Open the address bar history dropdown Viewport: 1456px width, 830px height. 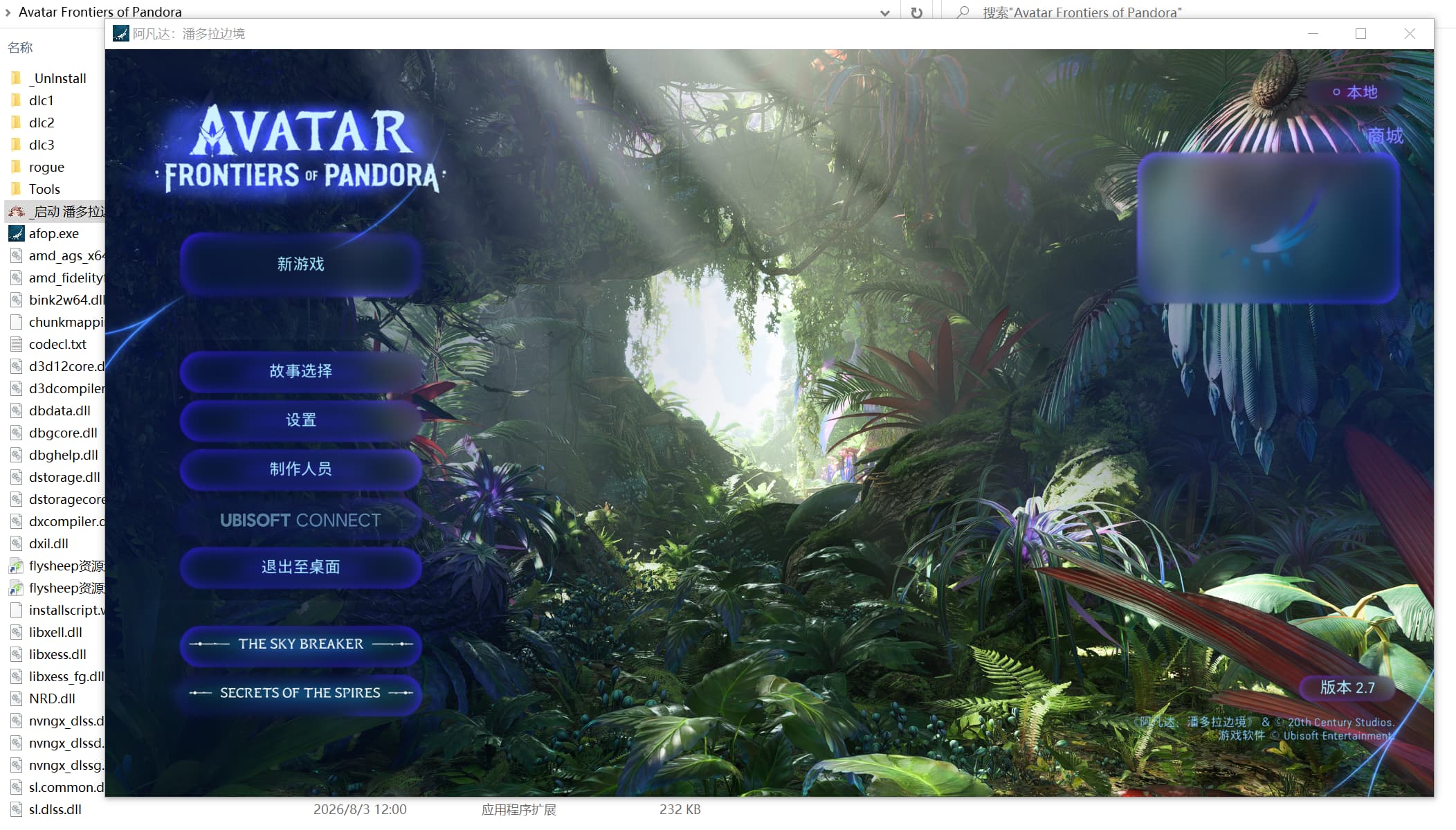885,12
